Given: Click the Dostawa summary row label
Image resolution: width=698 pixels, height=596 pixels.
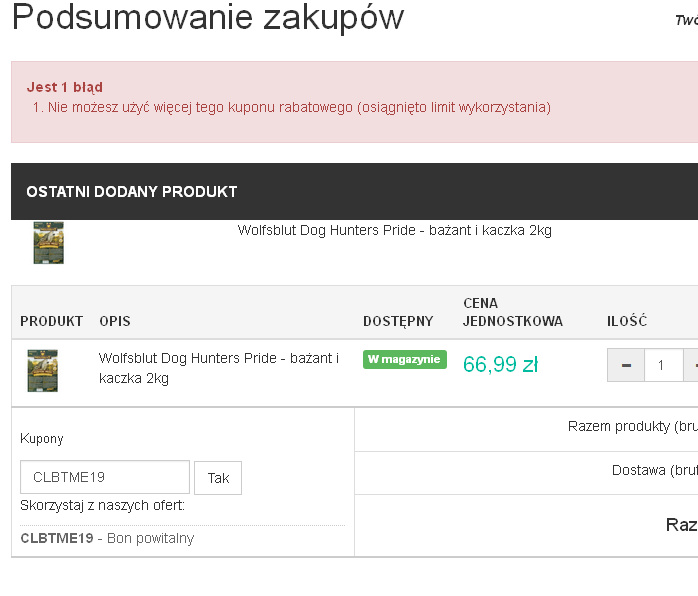Looking at the screenshot, I should point(655,470).
